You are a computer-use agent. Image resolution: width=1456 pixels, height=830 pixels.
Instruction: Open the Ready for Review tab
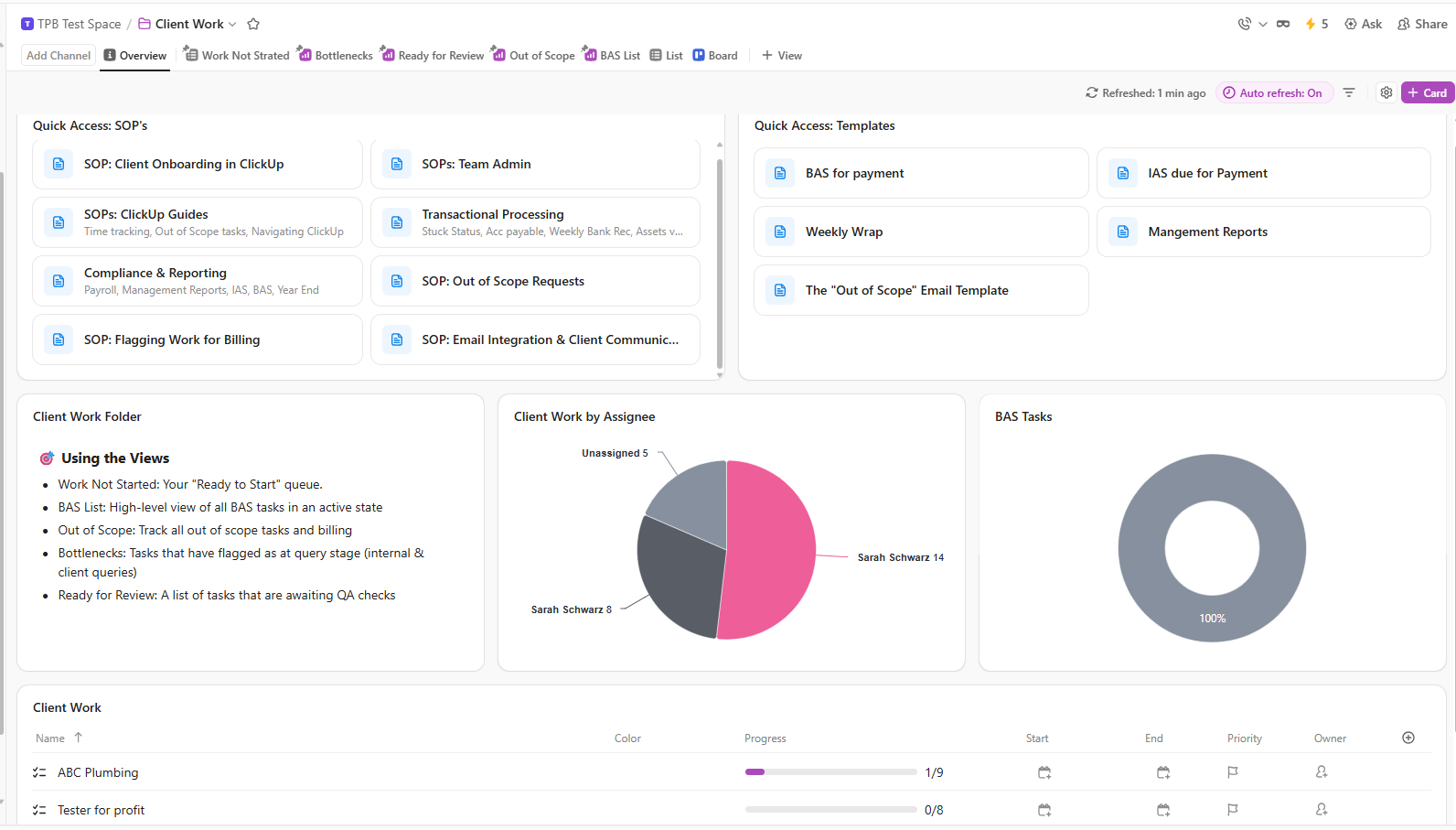pos(433,55)
